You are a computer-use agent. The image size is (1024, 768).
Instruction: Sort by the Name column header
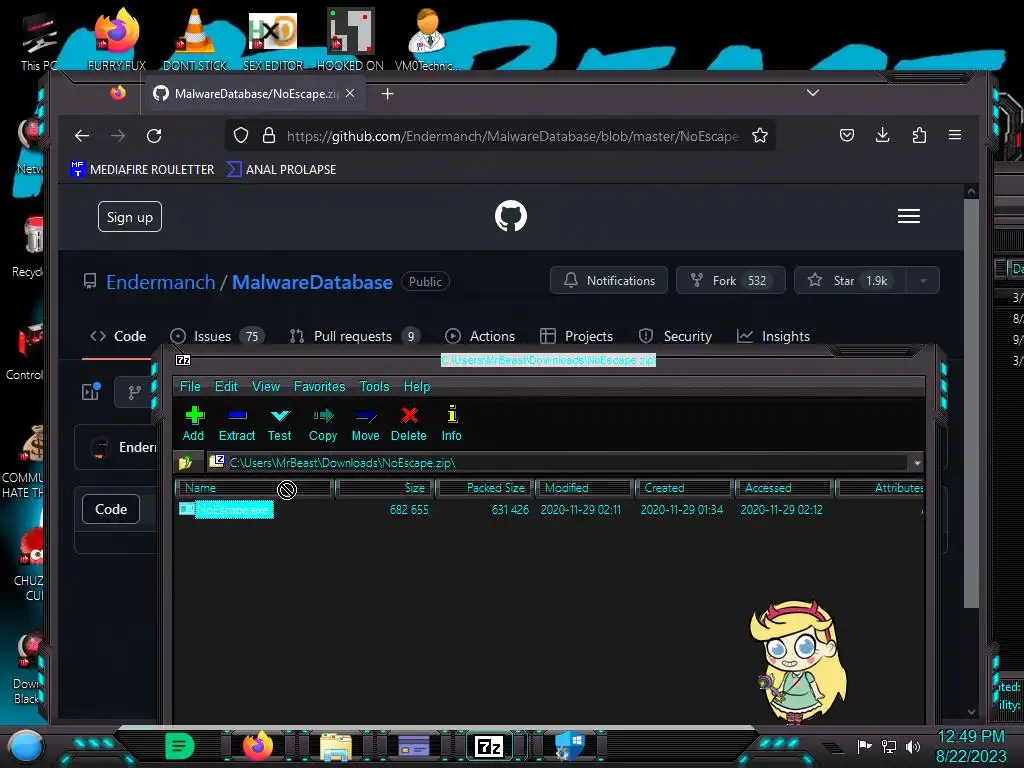pyautogui.click(x=254, y=488)
